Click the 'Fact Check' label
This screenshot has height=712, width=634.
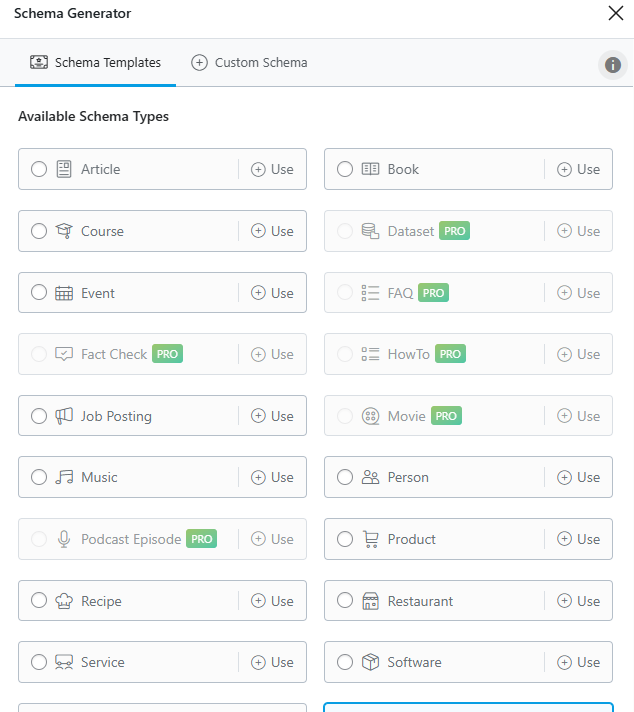click(x=114, y=354)
